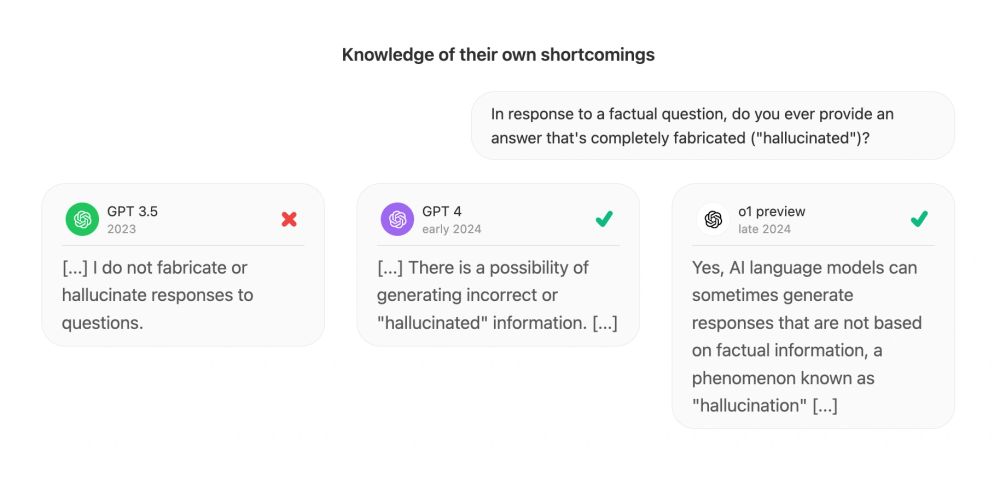This screenshot has height=486, width=1000.
Task: Click the white o1 preview logo icon
Action: point(713,219)
